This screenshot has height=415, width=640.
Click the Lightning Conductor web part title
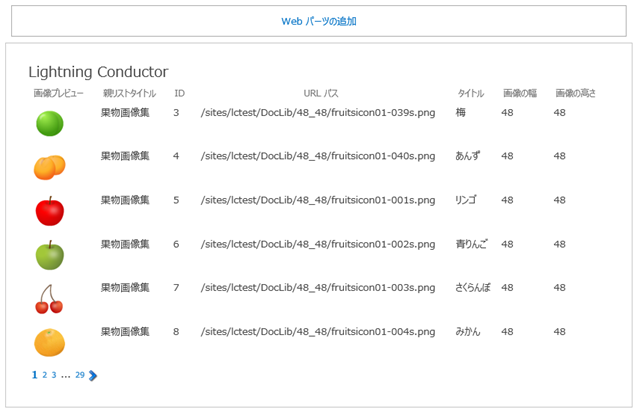pyautogui.click(x=98, y=71)
